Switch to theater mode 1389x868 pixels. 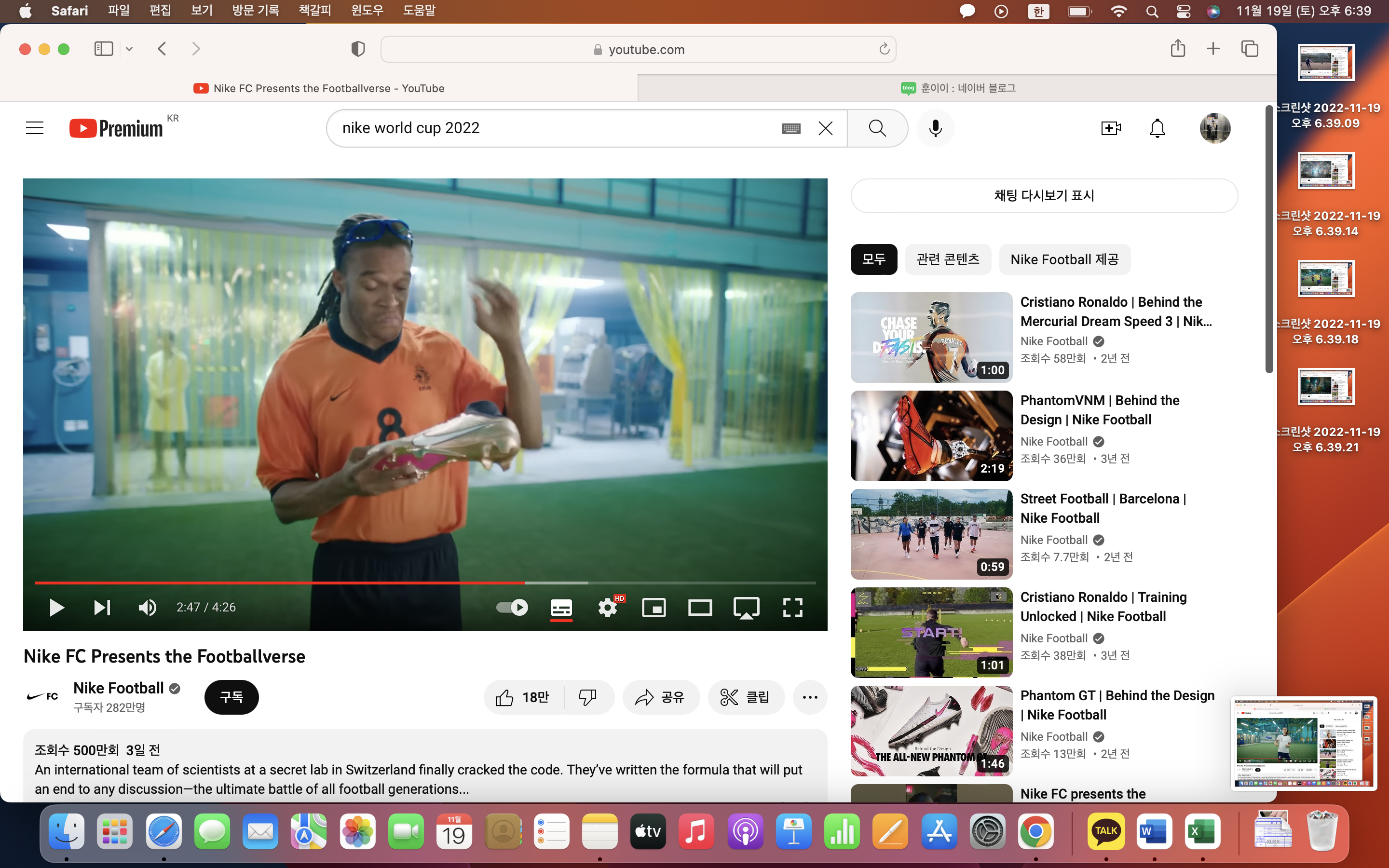click(700, 608)
